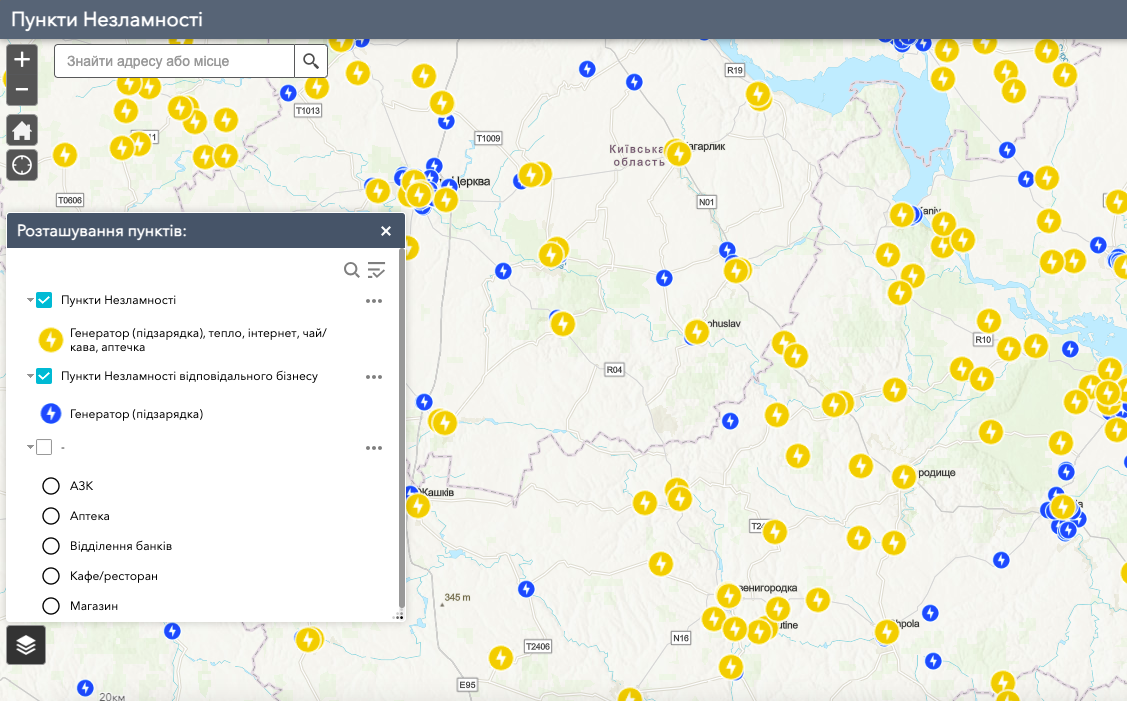
Task: Enable the unnamed dash layer checkbox
Action: pos(44,447)
